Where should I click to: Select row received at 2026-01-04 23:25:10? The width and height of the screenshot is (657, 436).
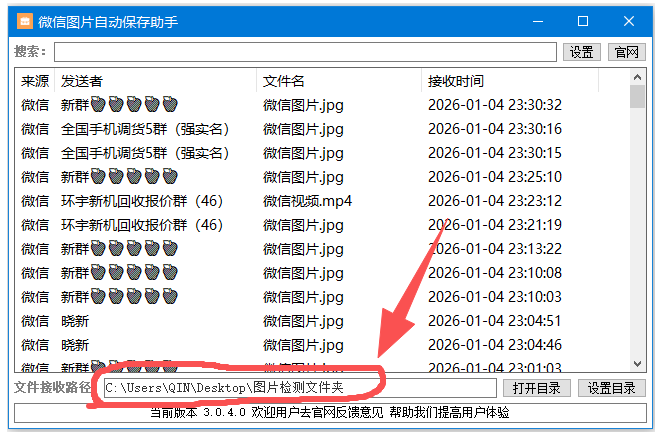pyautogui.click(x=323, y=177)
